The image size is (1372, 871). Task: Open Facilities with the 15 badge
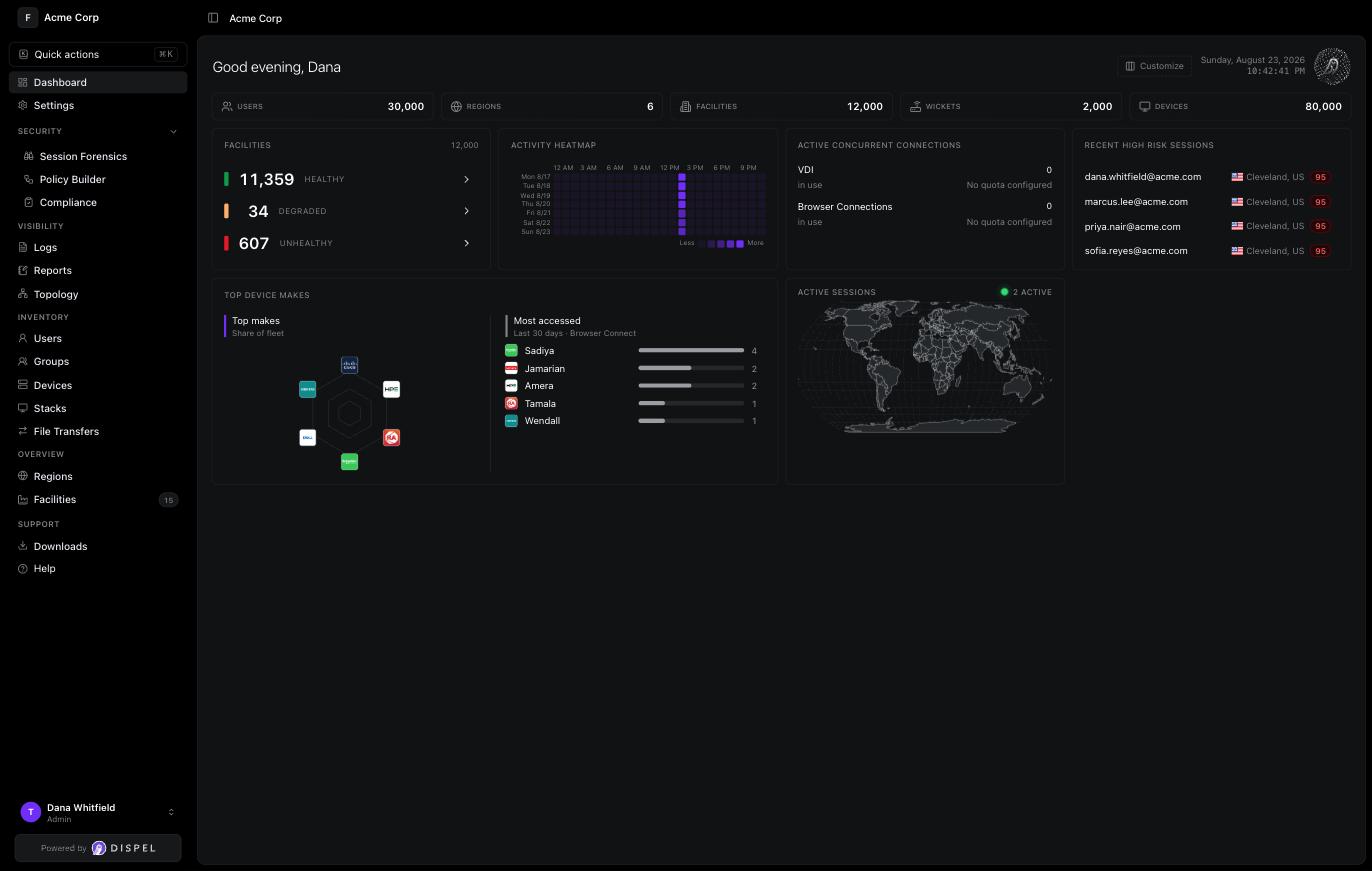98,499
